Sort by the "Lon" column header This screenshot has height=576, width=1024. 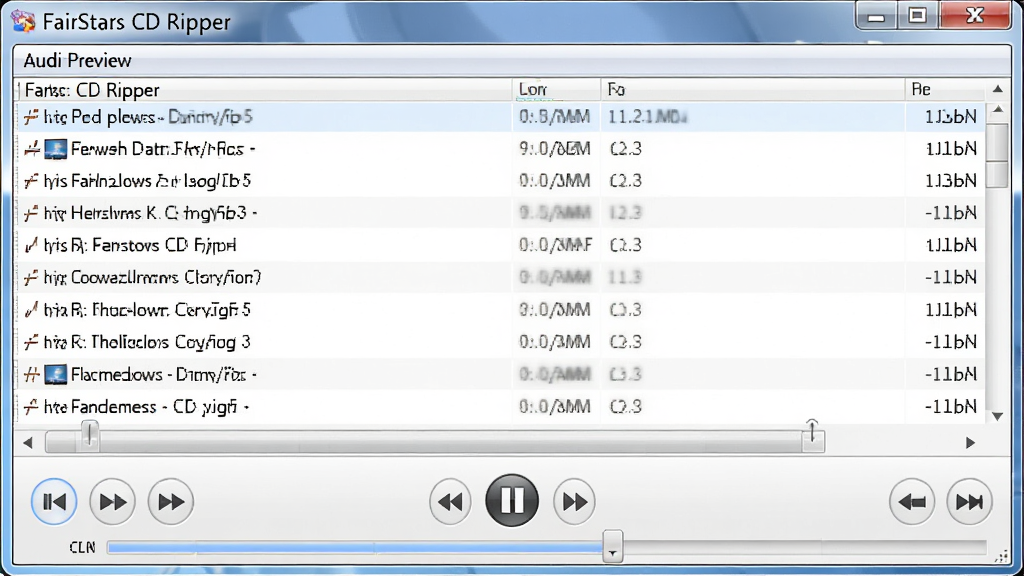pos(556,89)
